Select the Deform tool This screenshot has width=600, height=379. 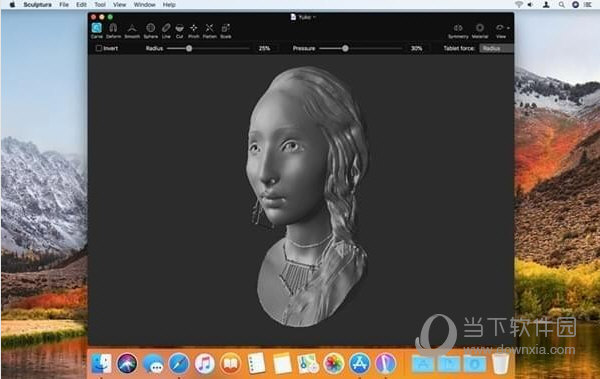coord(113,31)
